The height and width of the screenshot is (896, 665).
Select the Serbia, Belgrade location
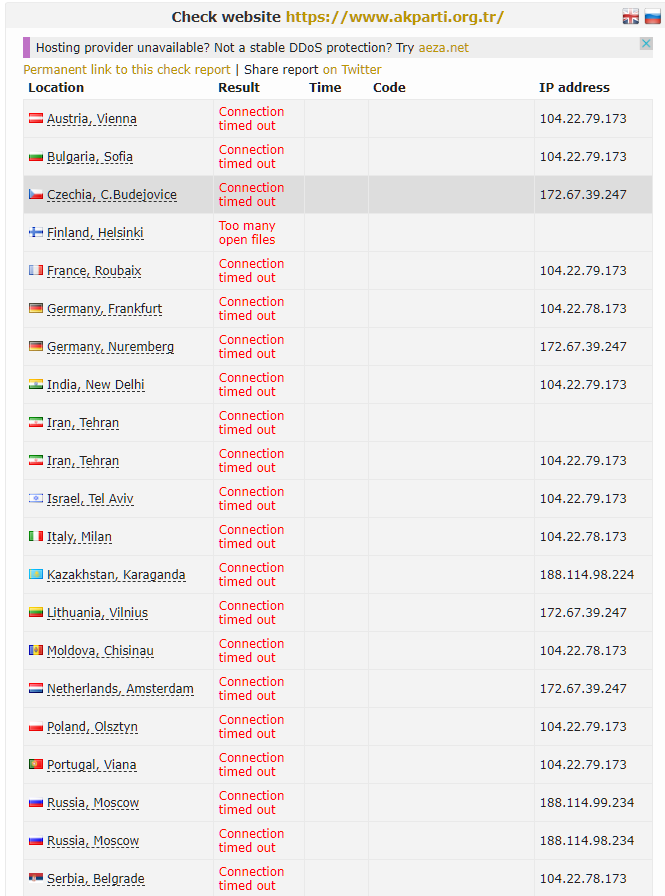tap(95, 879)
